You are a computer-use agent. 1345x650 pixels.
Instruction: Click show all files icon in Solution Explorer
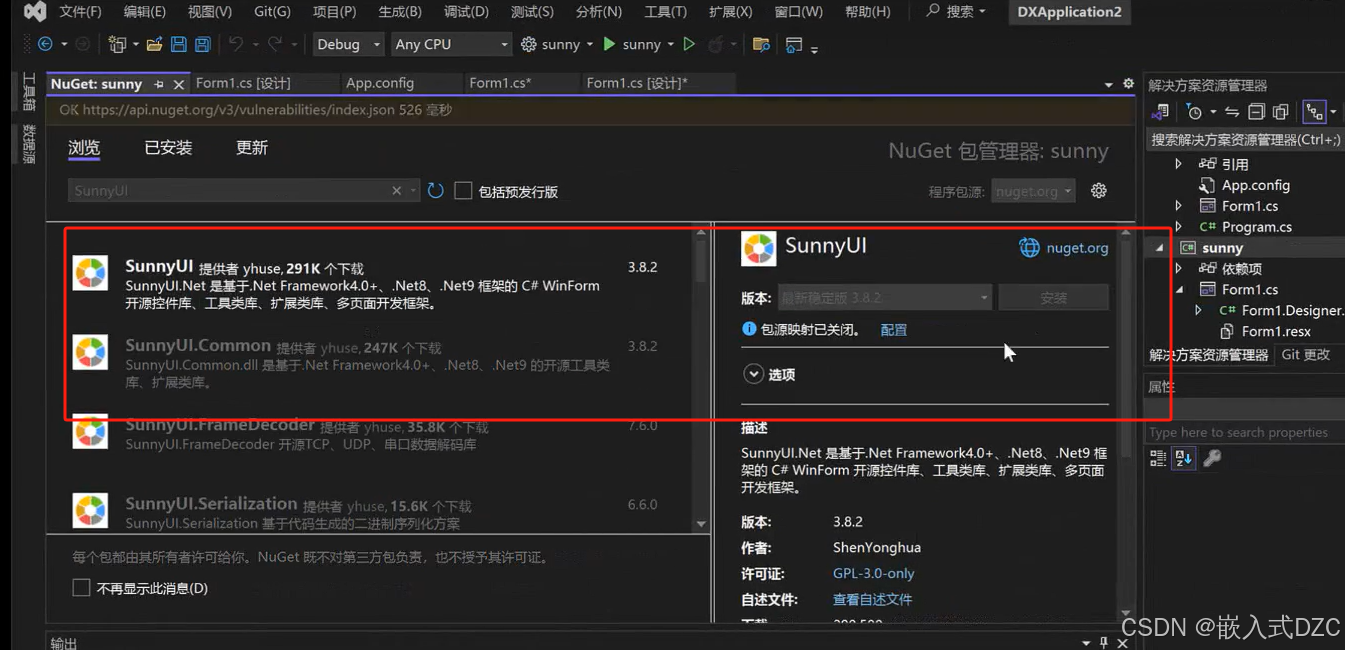(x=1280, y=112)
